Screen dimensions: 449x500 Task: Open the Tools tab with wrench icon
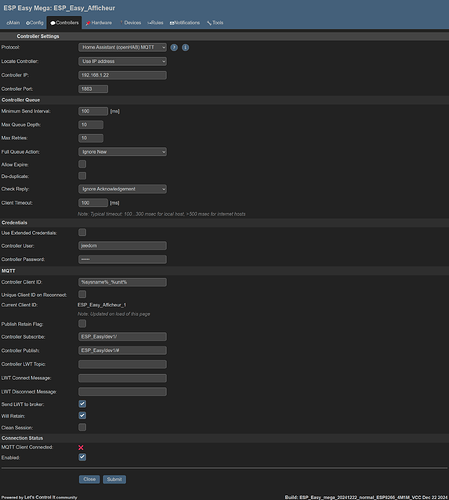click(215, 23)
